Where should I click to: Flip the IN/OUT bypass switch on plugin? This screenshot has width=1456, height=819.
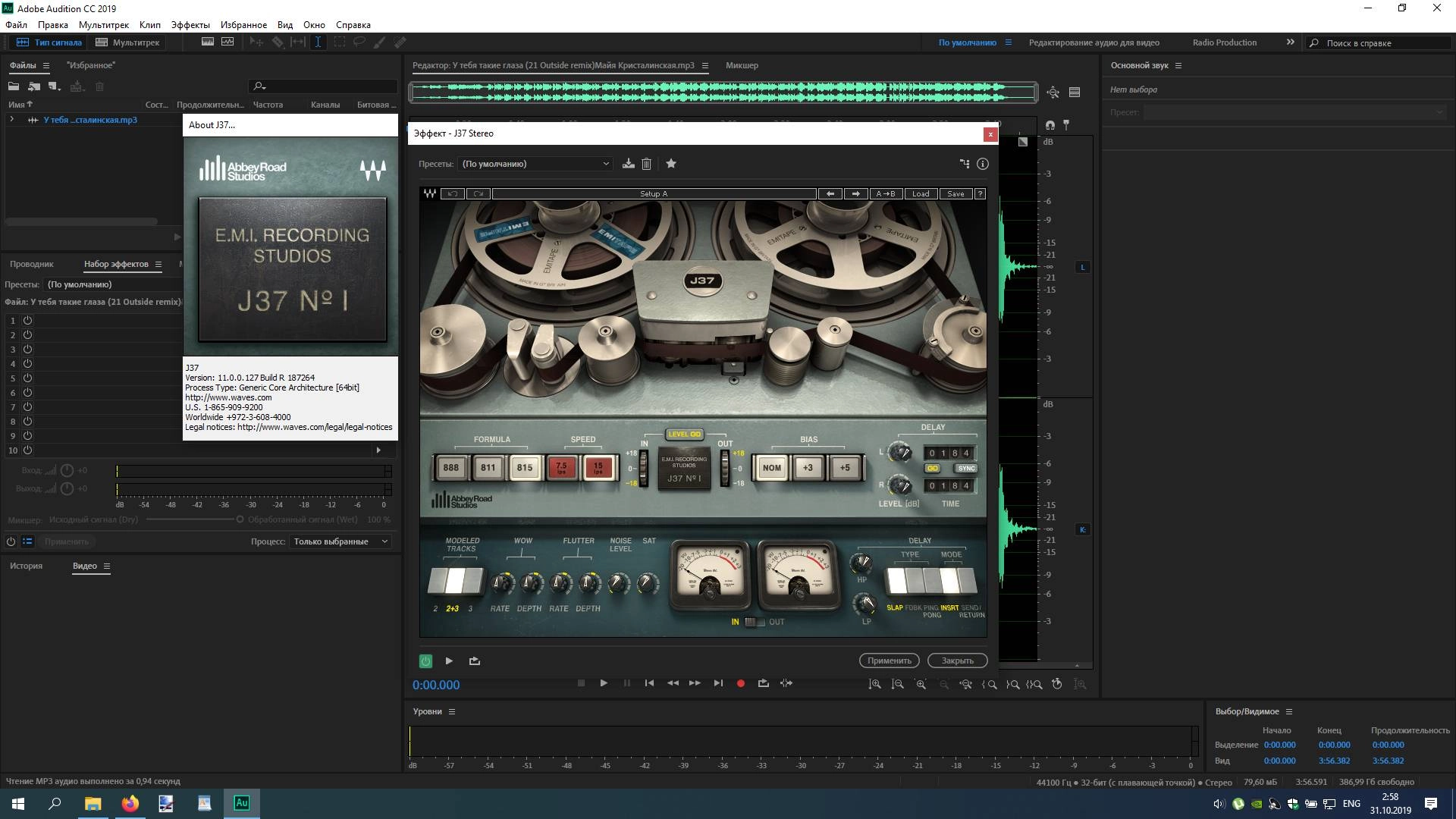[x=754, y=622]
